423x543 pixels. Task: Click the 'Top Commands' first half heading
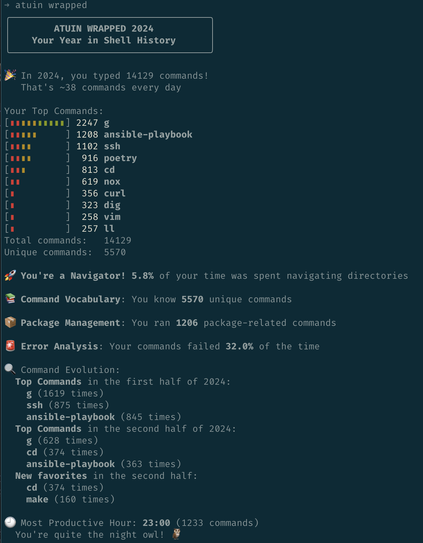[x=49, y=382]
